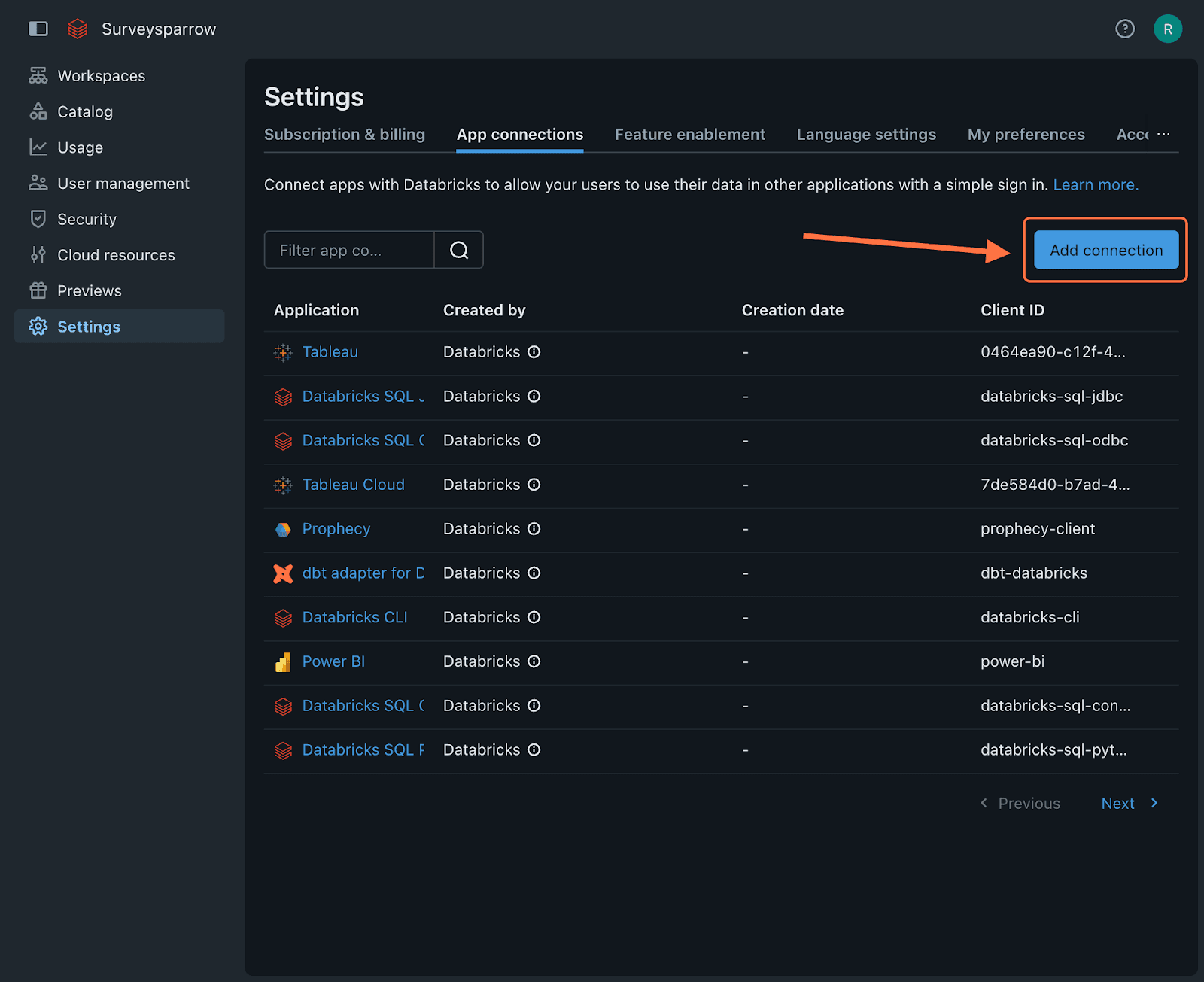Open the Tableau Cloud application link

[353, 485]
